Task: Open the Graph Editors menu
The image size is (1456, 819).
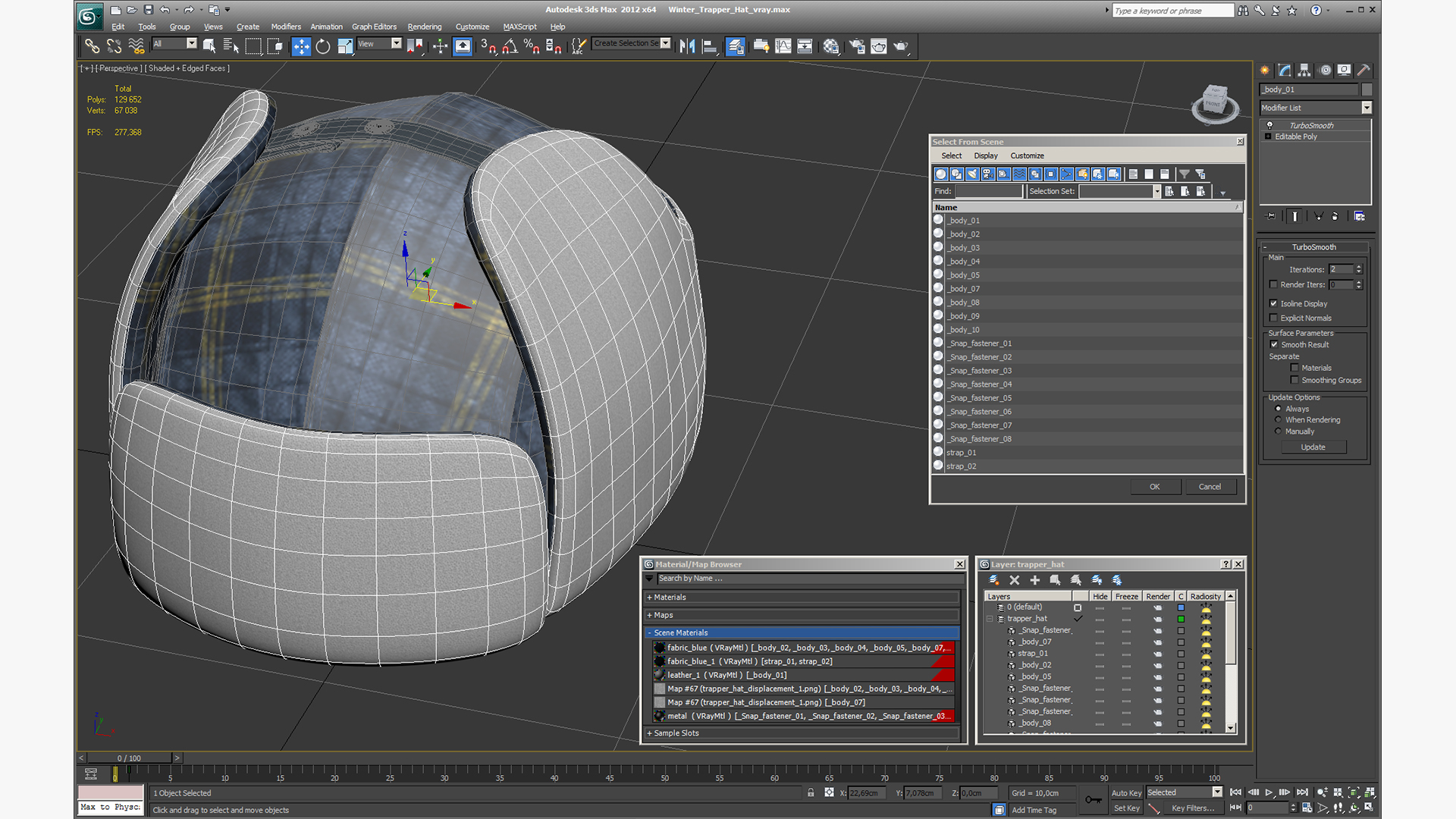Action: click(x=374, y=27)
